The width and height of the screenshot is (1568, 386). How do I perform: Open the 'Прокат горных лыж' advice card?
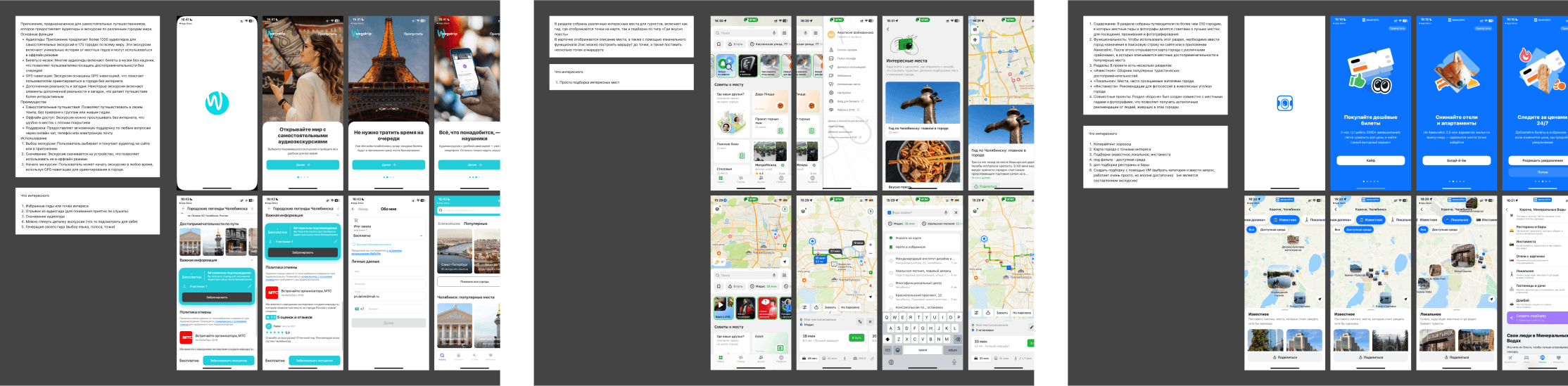pos(771,126)
